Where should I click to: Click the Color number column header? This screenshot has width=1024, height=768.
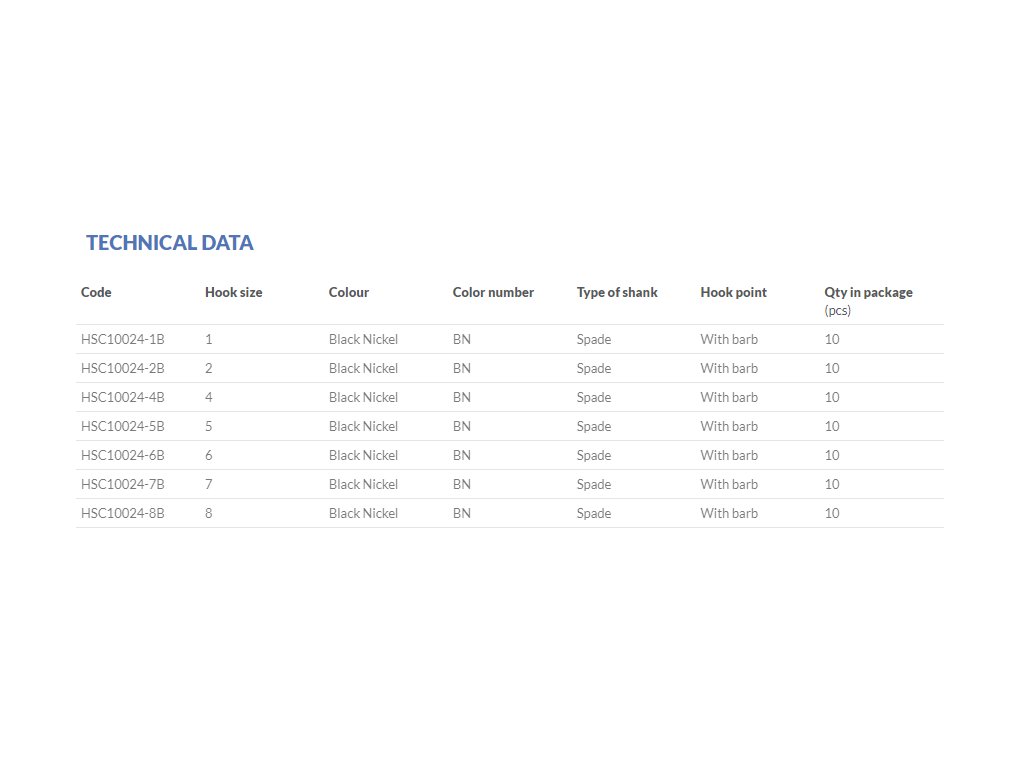493,293
